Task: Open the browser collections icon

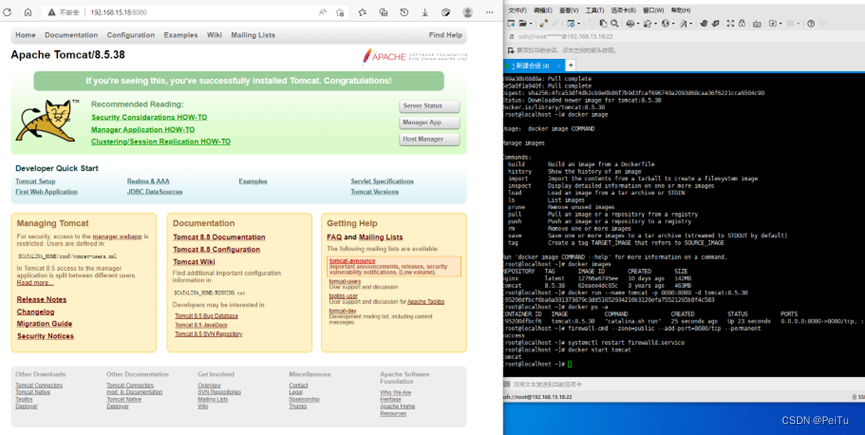Action: coord(383,12)
